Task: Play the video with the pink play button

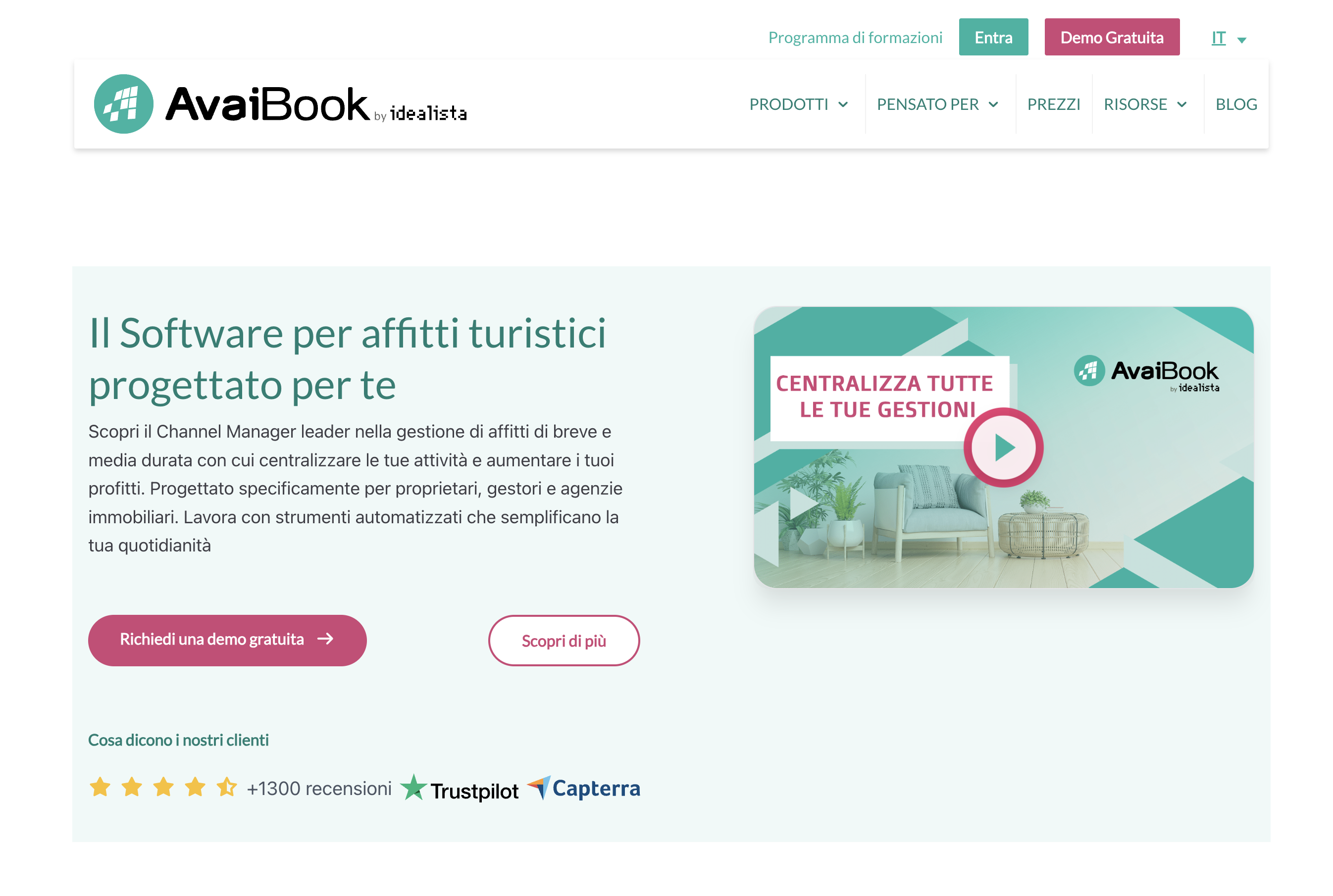Action: 1003,448
